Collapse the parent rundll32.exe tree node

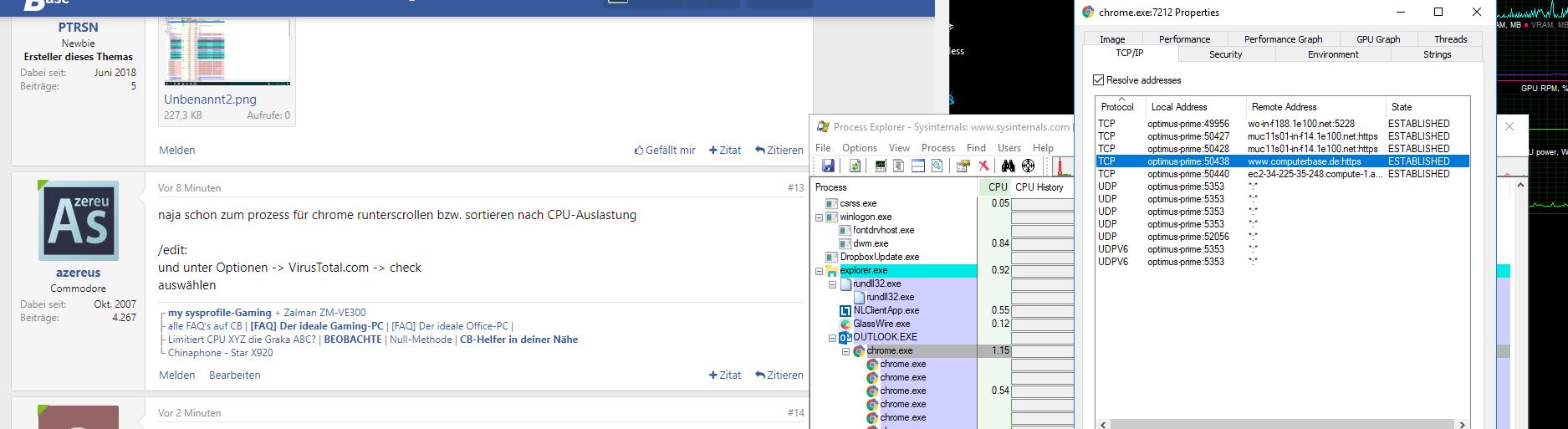(833, 284)
